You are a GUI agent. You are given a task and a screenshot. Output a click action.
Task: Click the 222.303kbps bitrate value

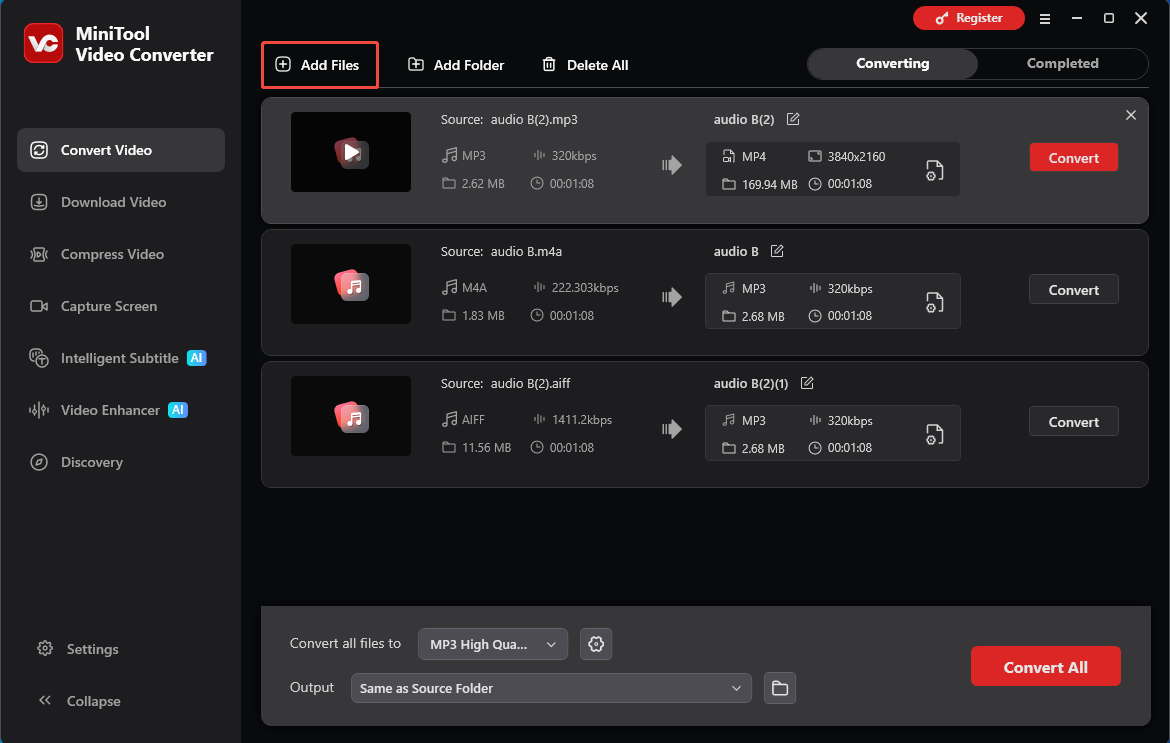(x=585, y=288)
